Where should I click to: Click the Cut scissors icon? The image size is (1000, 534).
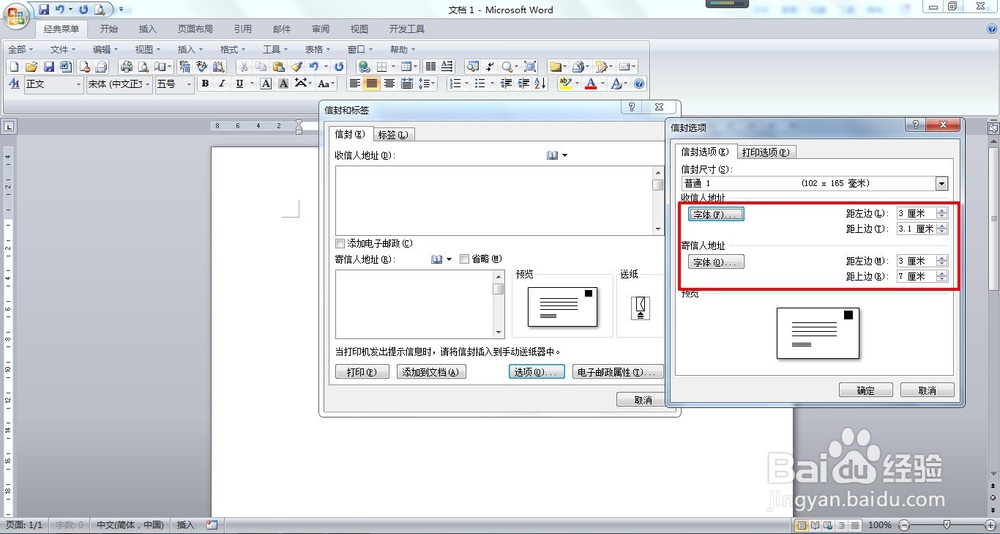tap(244, 66)
